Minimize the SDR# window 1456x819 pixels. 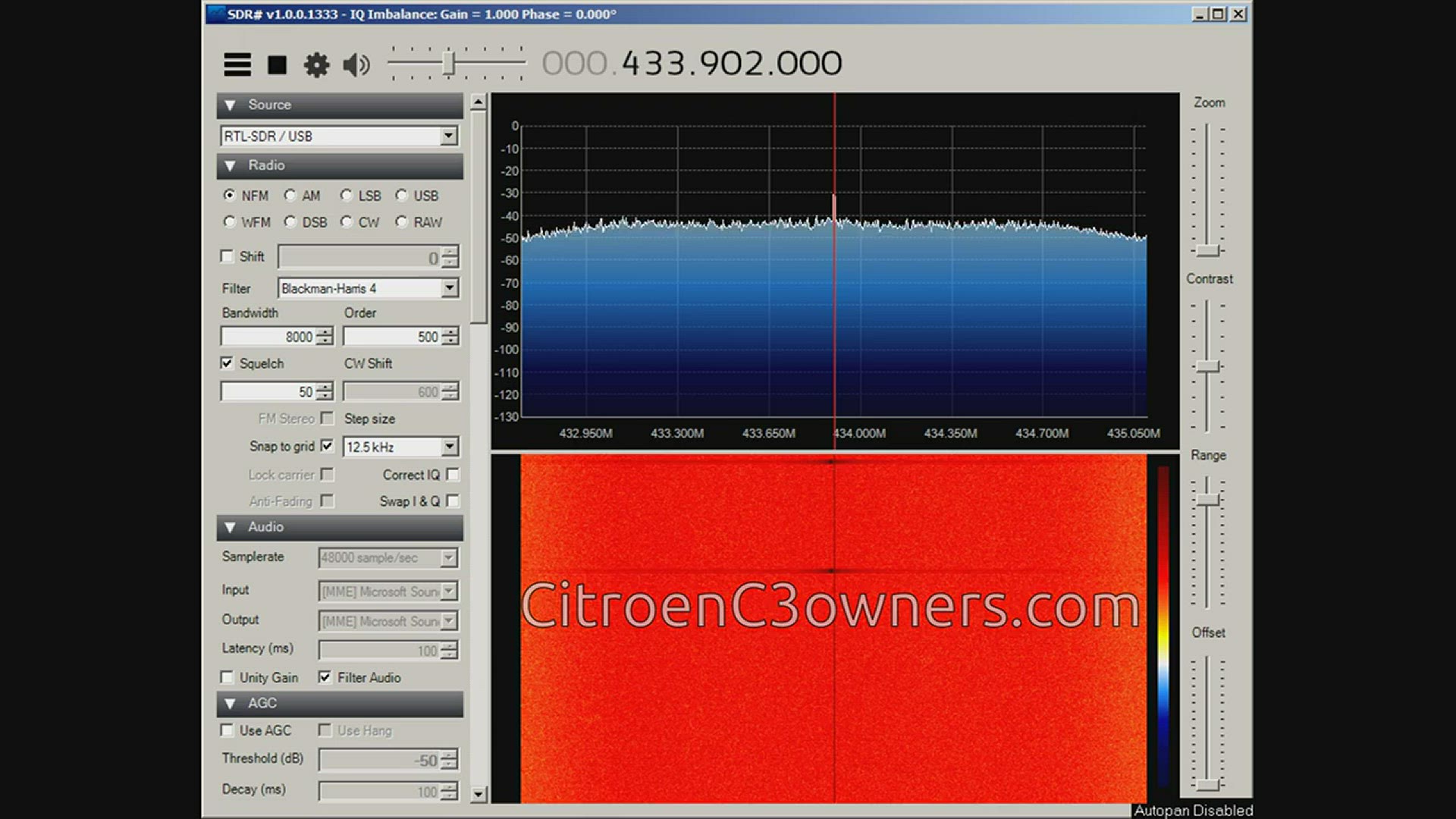[x=1200, y=14]
